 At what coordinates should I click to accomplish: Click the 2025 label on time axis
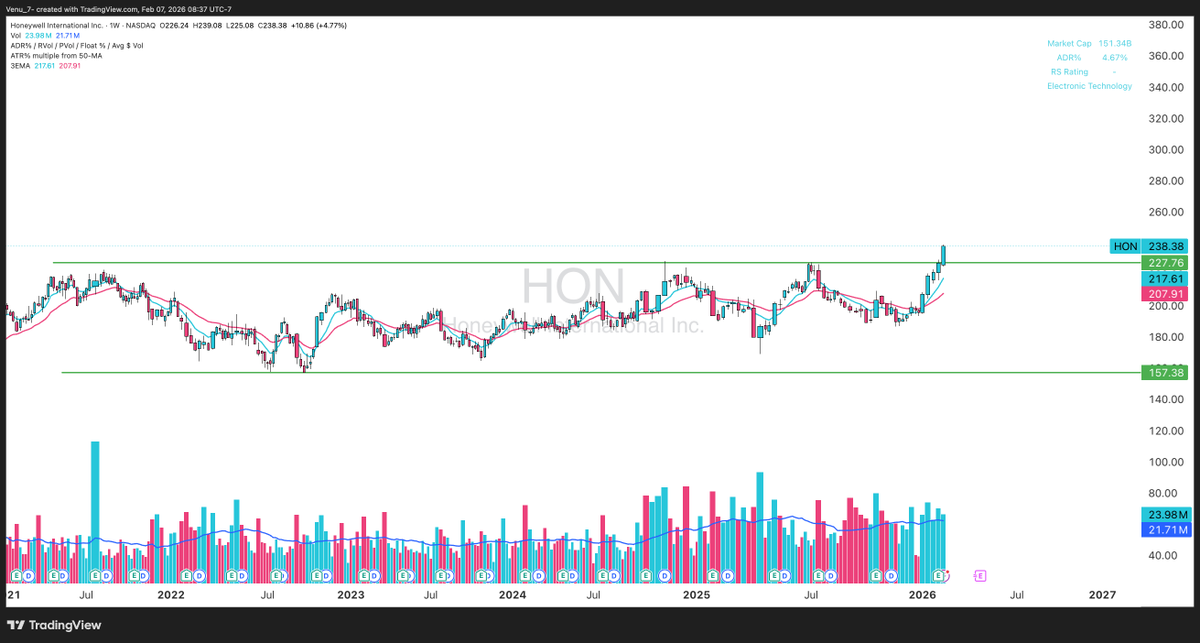[x=696, y=594]
